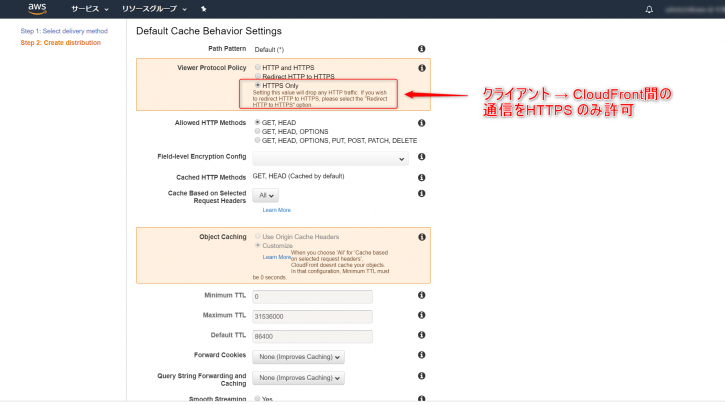Show info for Path Pattern
The height and width of the screenshot is (405, 725).
422,49
